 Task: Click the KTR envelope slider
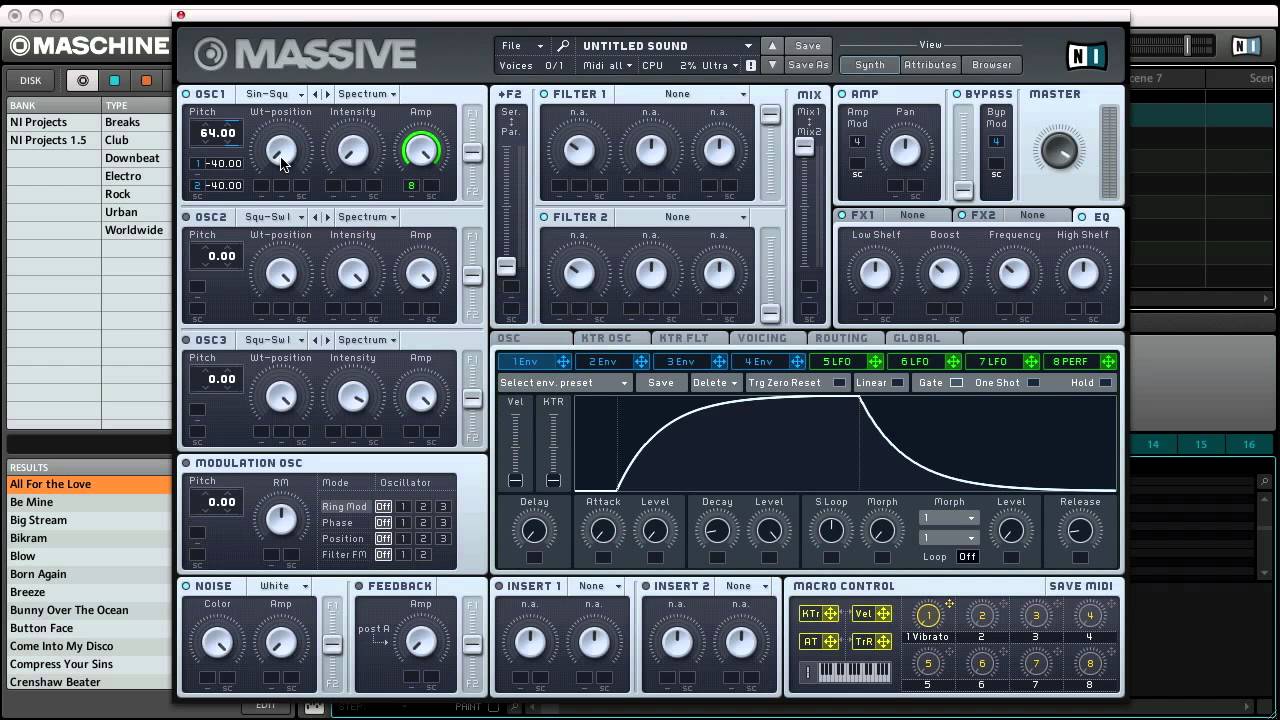click(x=553, y=449)
